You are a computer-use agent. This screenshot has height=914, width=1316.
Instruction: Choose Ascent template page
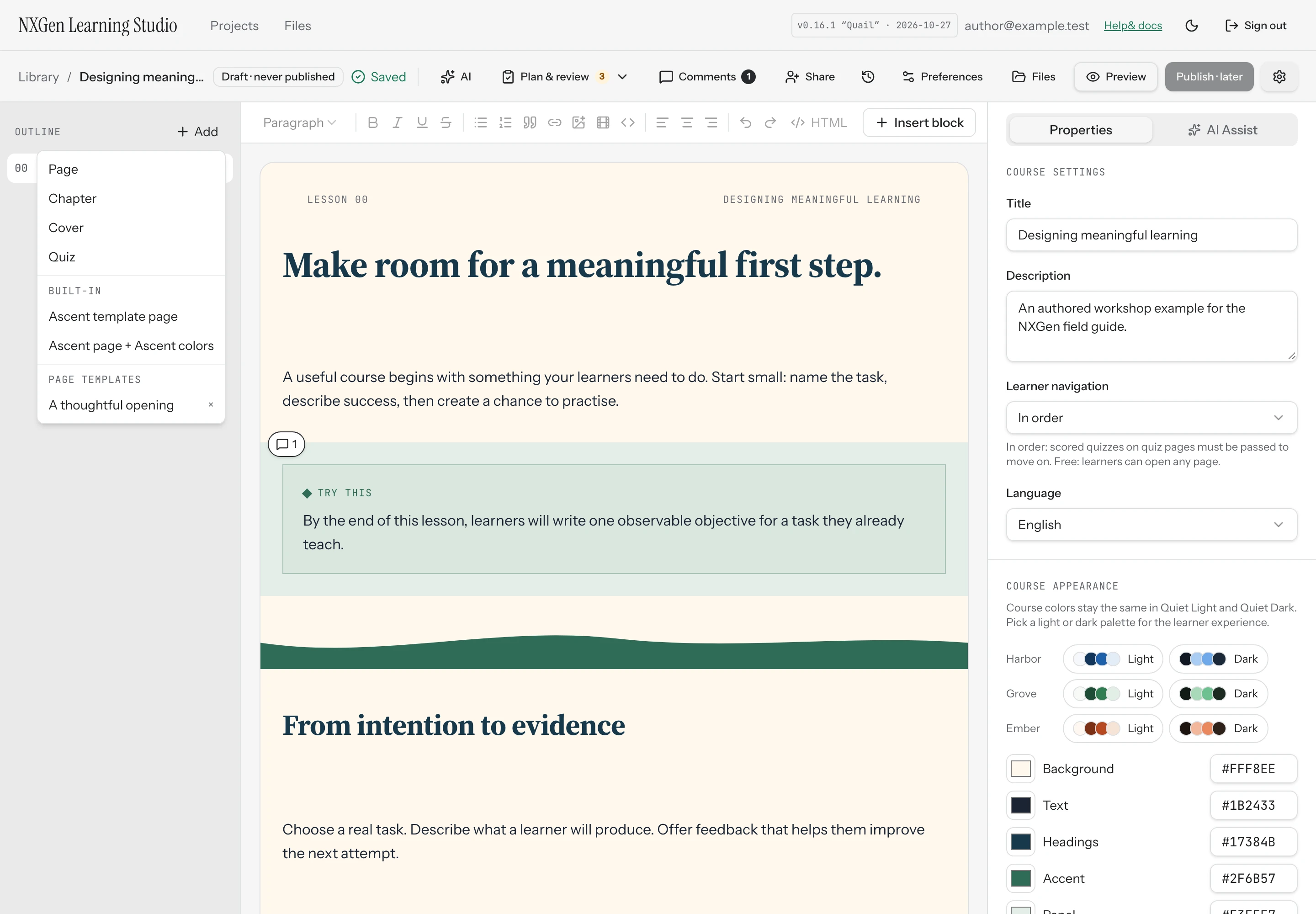pos(131,316)
